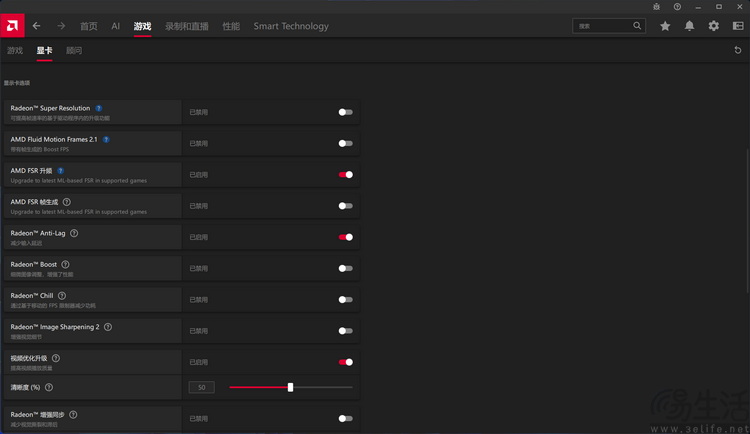Disable the Radeon Anti-Lag toggle

[x=345, y=237]
